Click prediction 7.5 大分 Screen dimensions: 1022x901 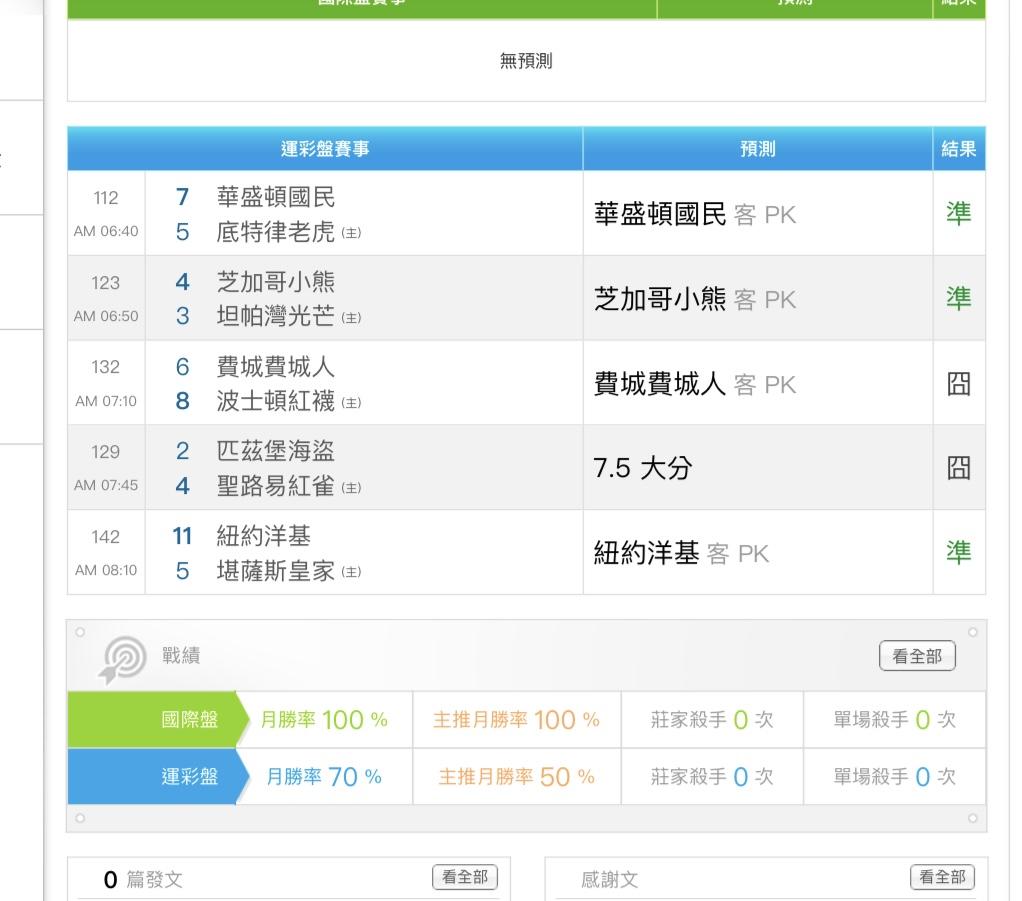(x=643, y=468)
